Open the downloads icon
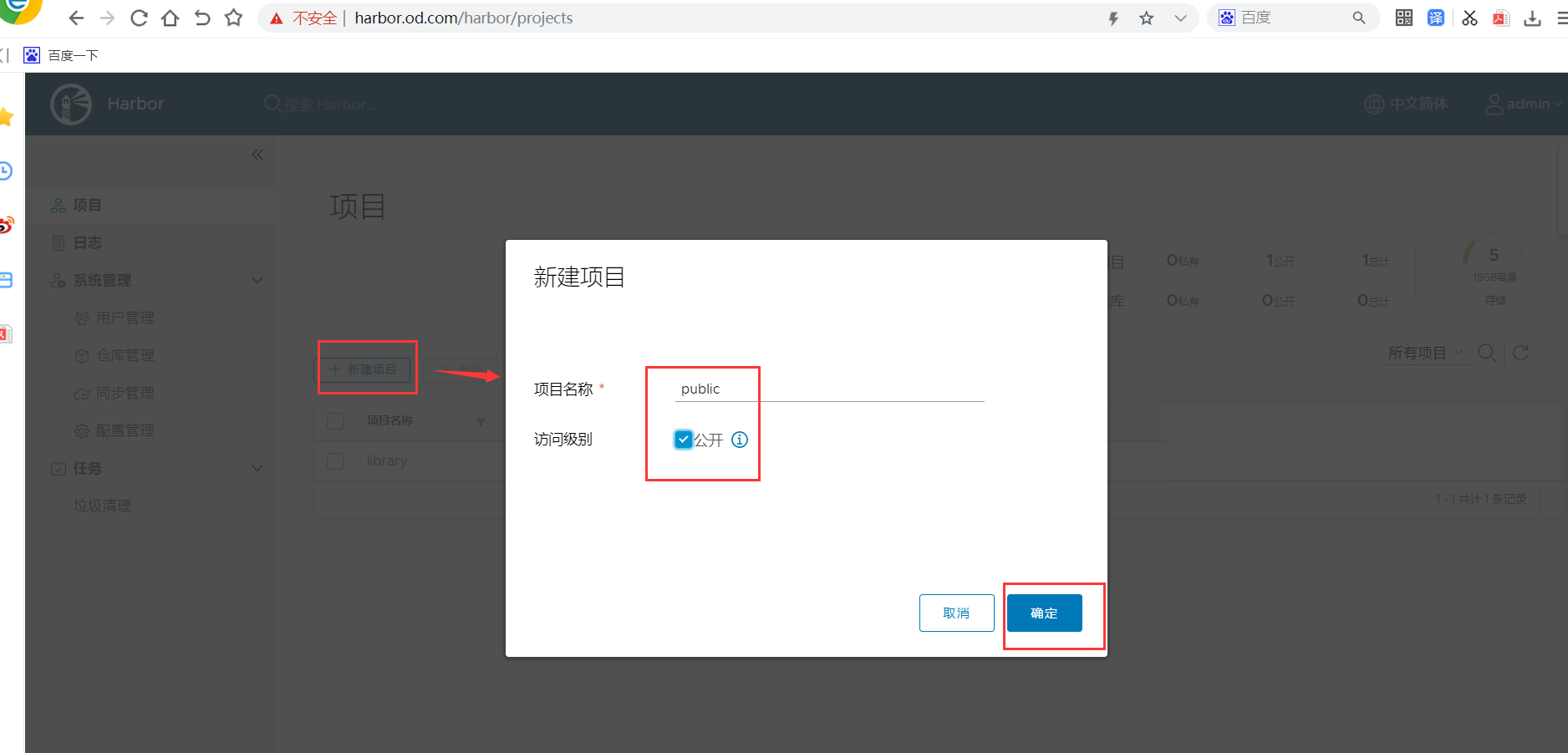This screenshot has height=753, width=1568. (1532, 18)
